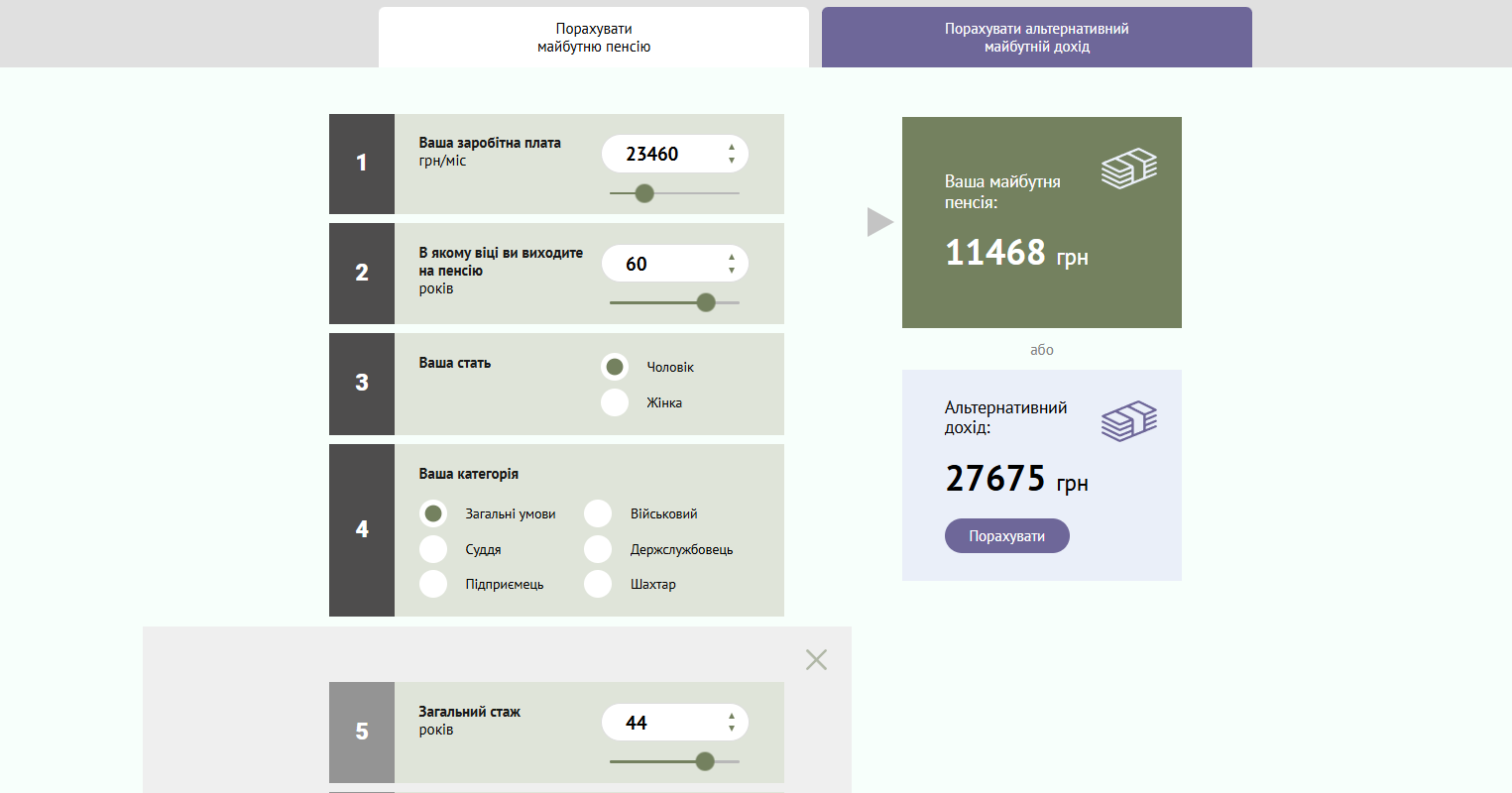The width and height of the screenshot is (1512, 793).
Task: Click the purple money icon in alternative income card
Action: (x=1128, y=421)
